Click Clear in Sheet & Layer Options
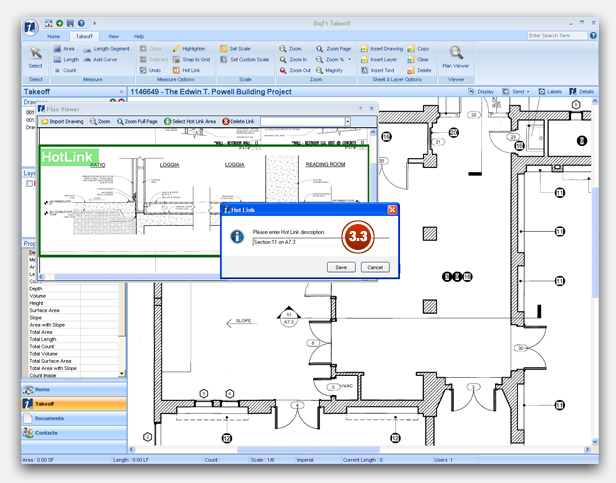616x483 pixels. pyautogui.click(x=418, y=59)
